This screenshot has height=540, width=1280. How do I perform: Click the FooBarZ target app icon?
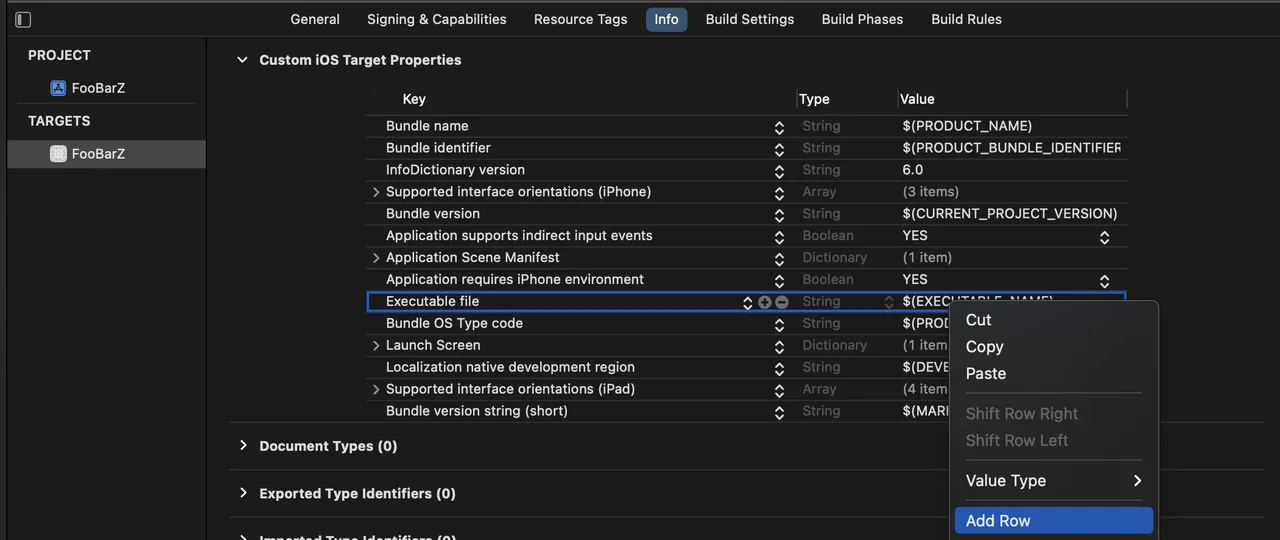[58, 154]
